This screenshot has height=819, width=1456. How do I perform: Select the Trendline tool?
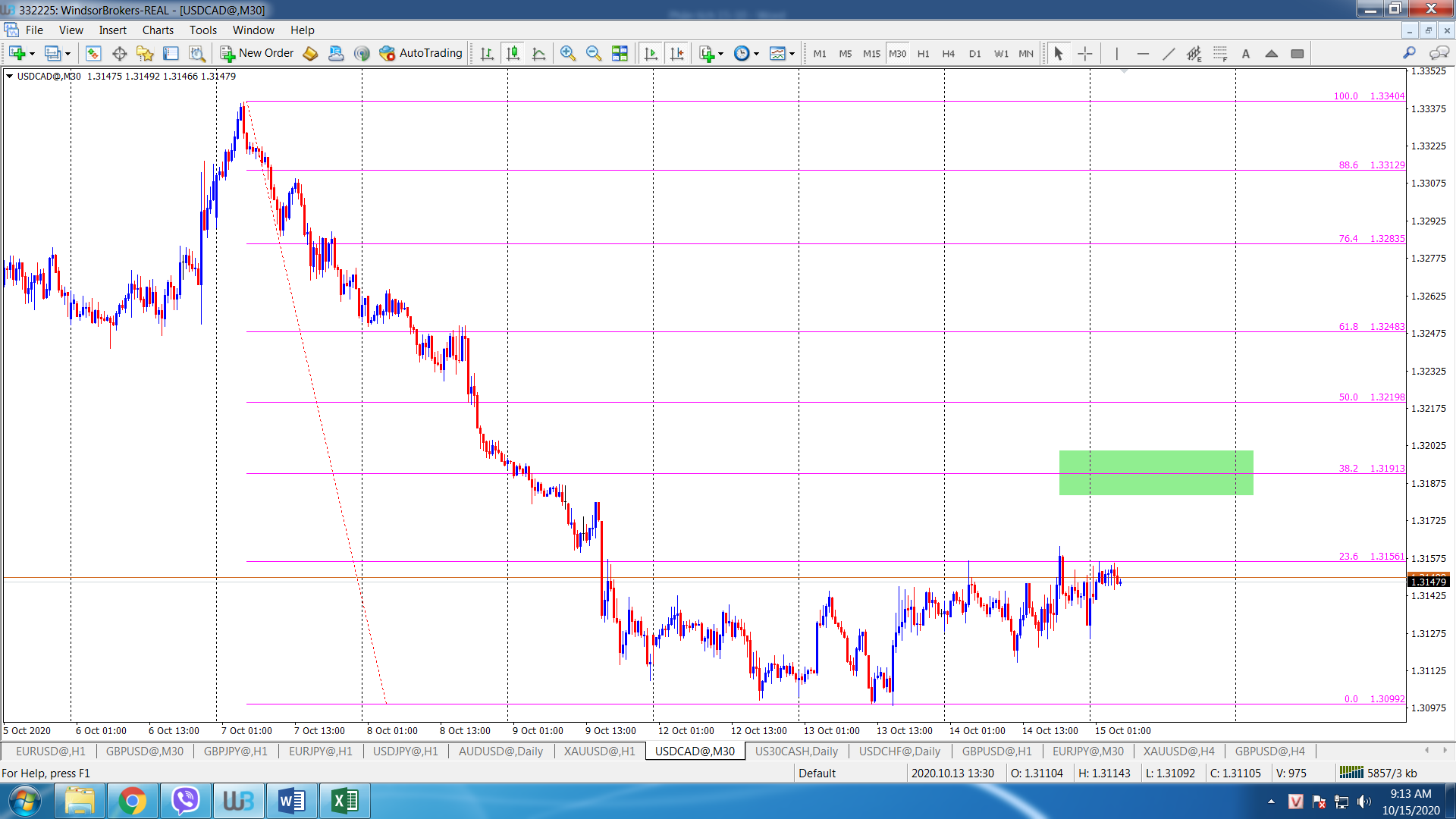coord(1169,53)
